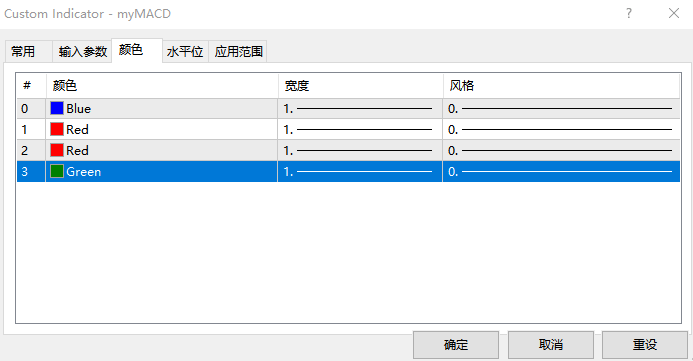Click the # column header
The width and height of the screenshot is (693, 361).
coord(31,86)
